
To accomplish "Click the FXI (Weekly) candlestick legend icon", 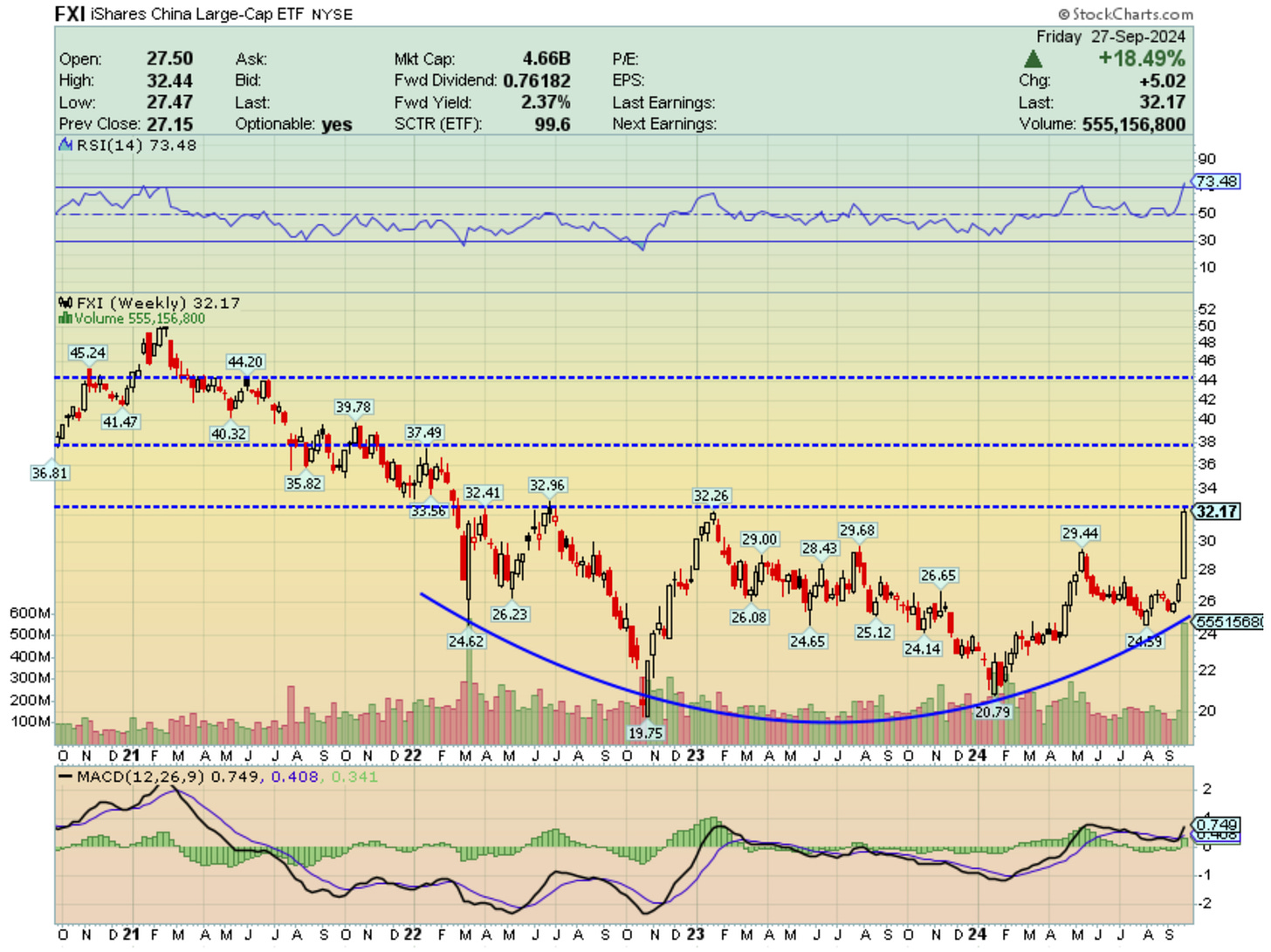I will point(65,303).
